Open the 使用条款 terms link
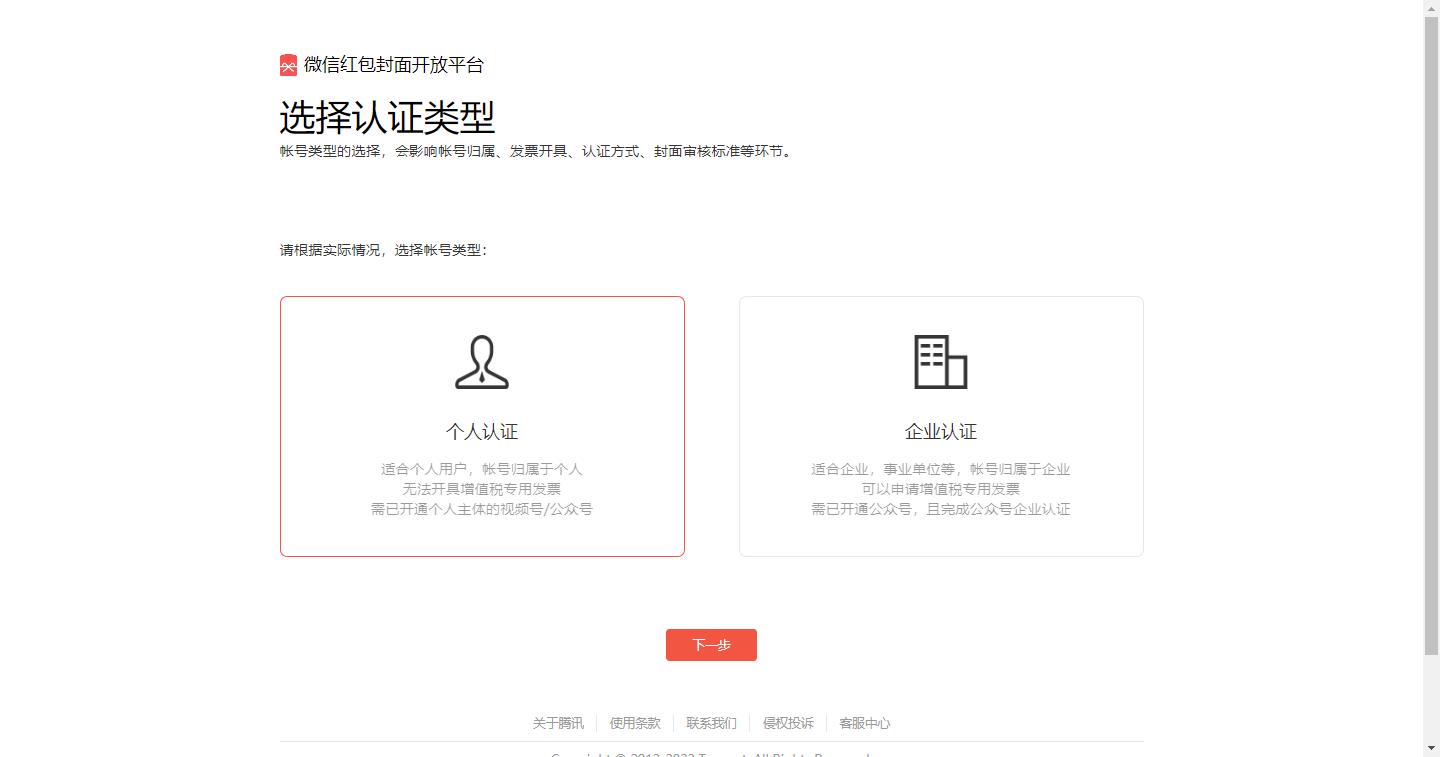This screenshot has width=1440, height=757. 633,723
